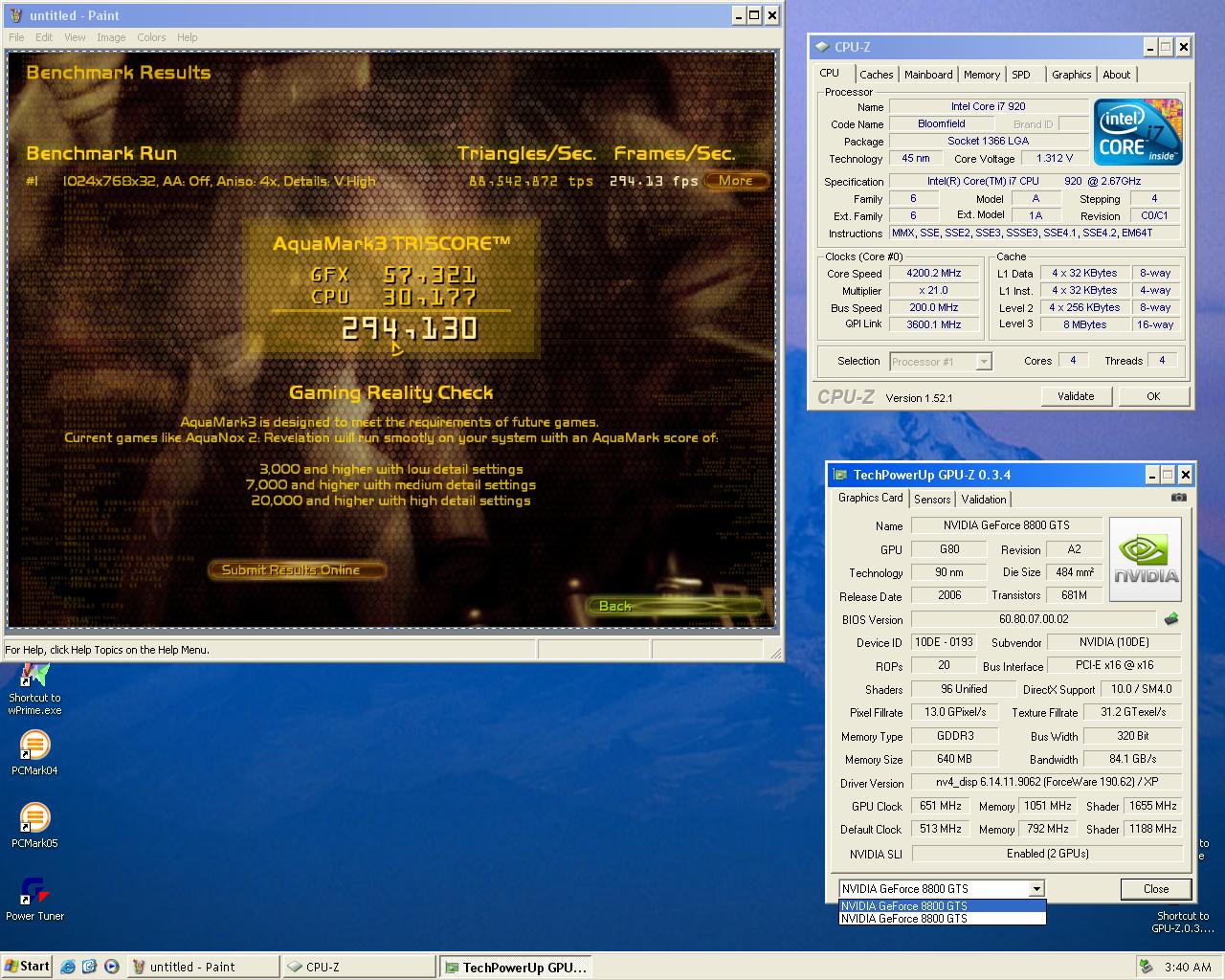Click the GPU-Z BIOS Version field

coord(1034,619)
